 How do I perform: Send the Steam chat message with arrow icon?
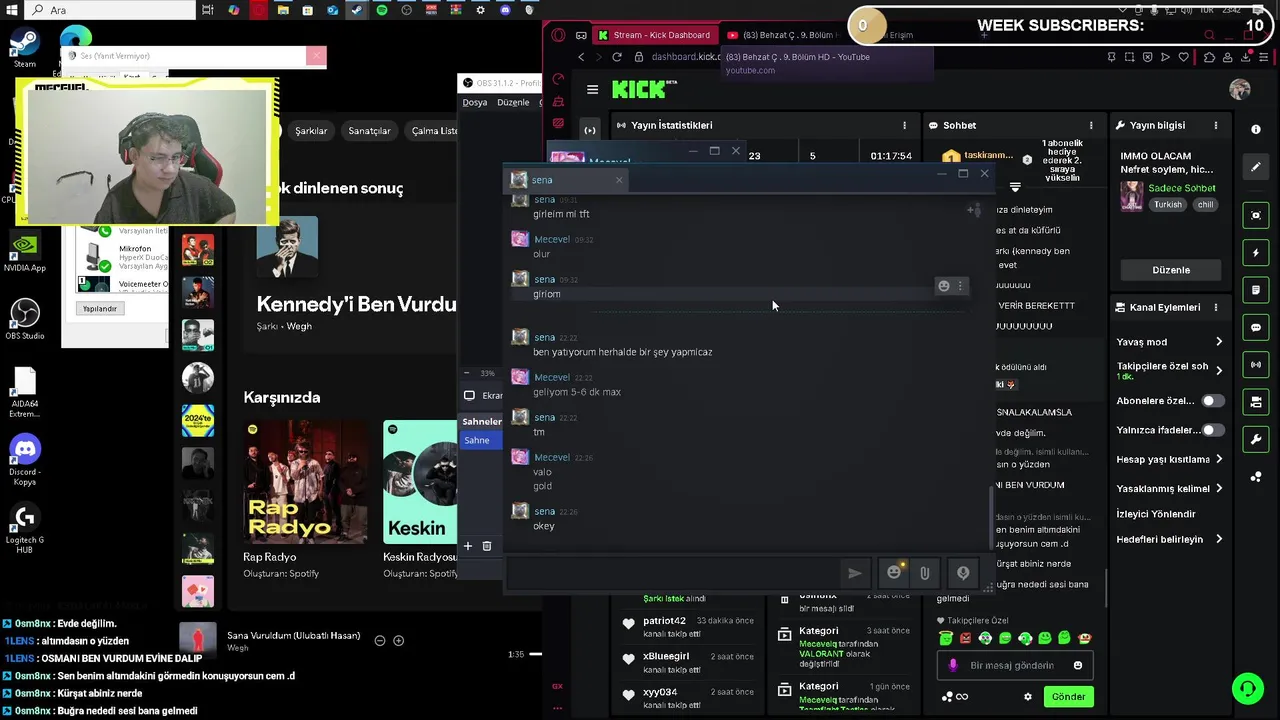coord(854,573)
